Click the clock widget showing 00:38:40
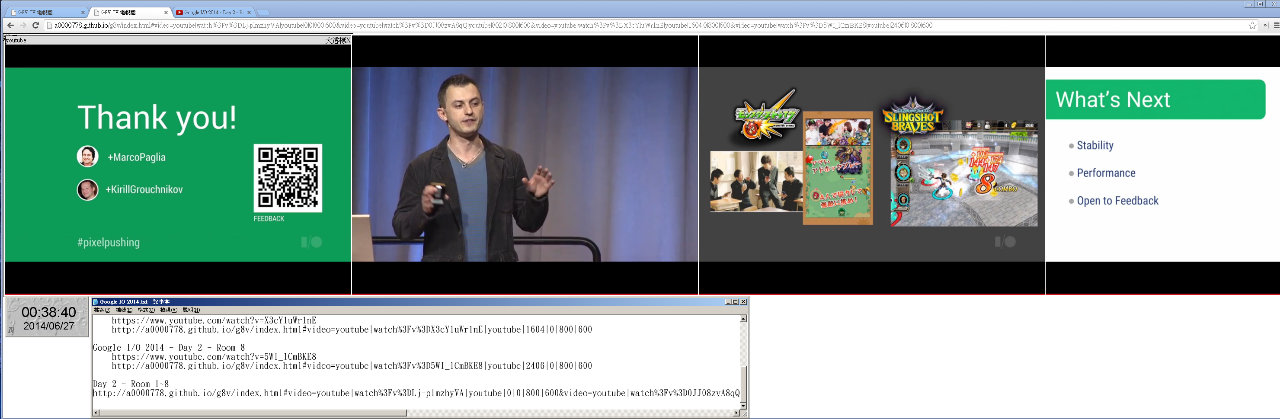Image resolution: width=1280 pixels, height=419 pixels. (x=48, y=317)
